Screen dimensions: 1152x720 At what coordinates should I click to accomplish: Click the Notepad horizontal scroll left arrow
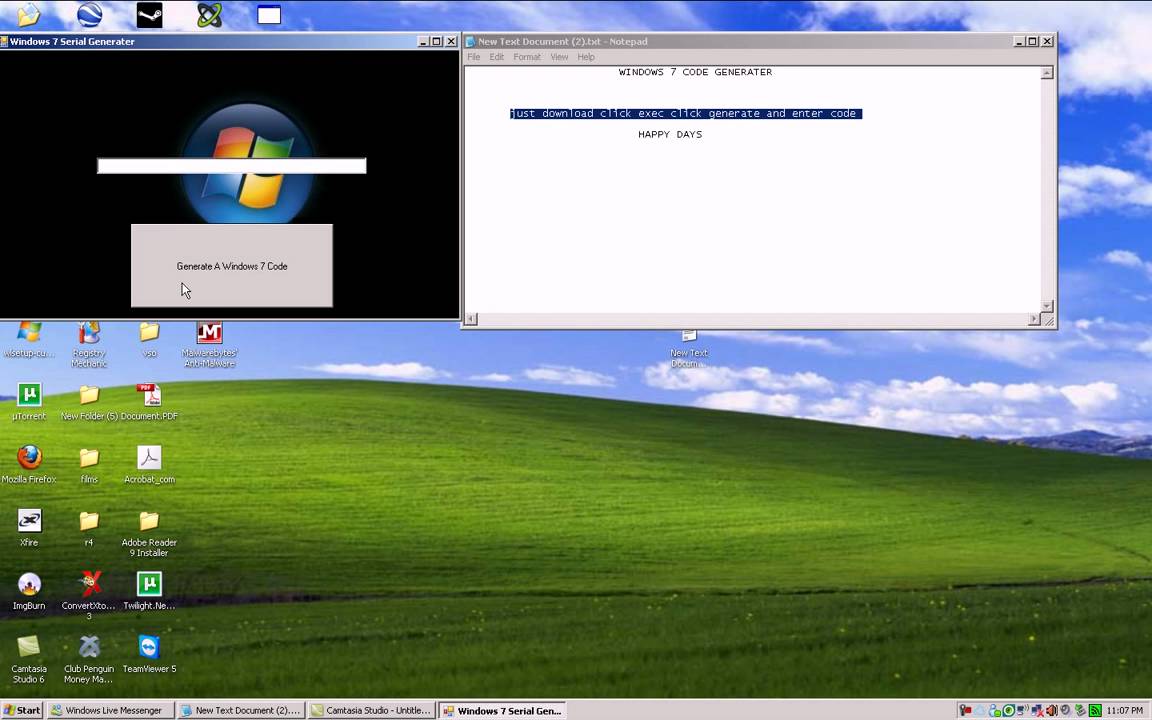coord(471,319)
